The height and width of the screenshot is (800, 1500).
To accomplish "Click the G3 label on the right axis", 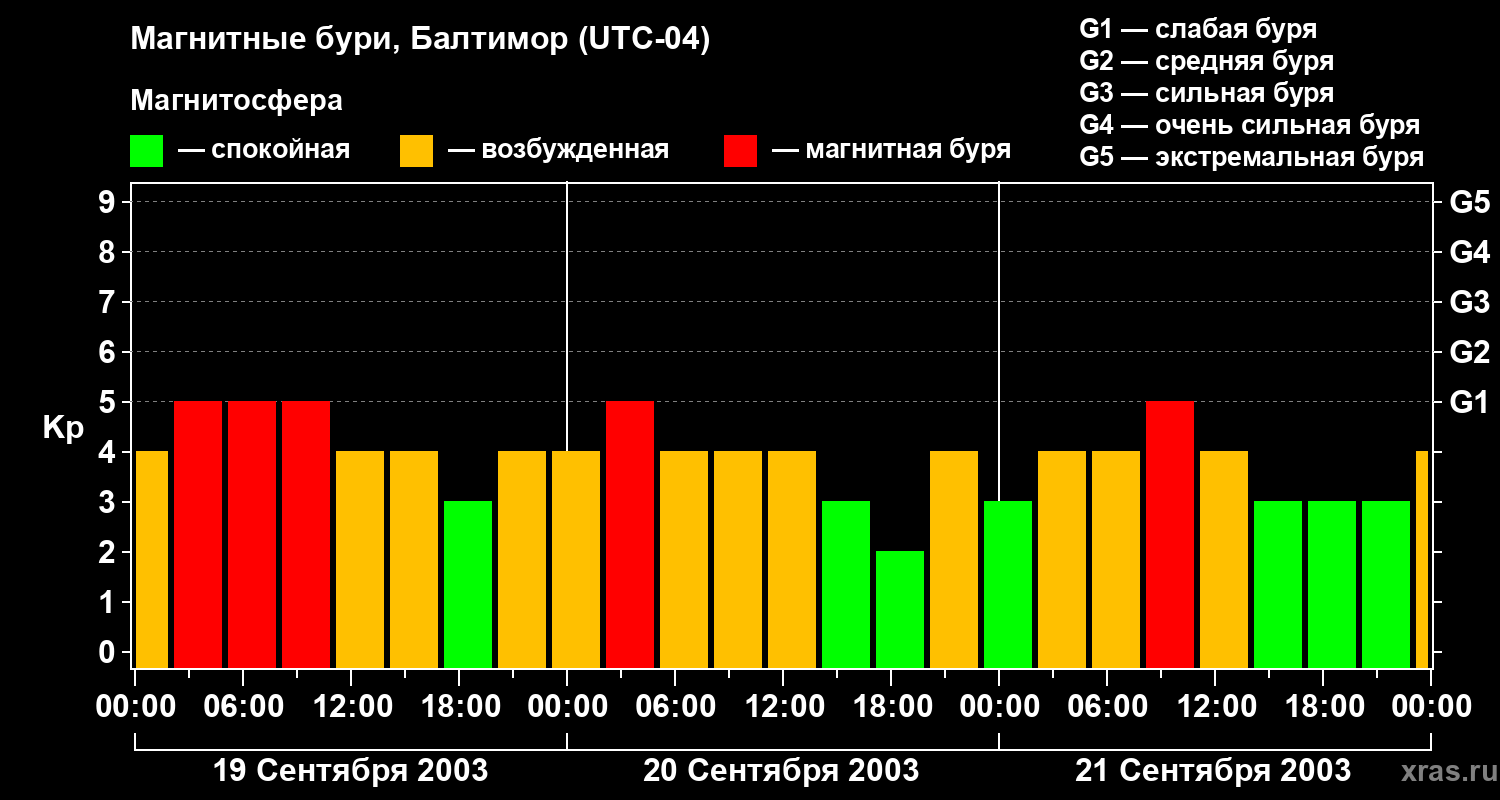I will click(1469, 302).
